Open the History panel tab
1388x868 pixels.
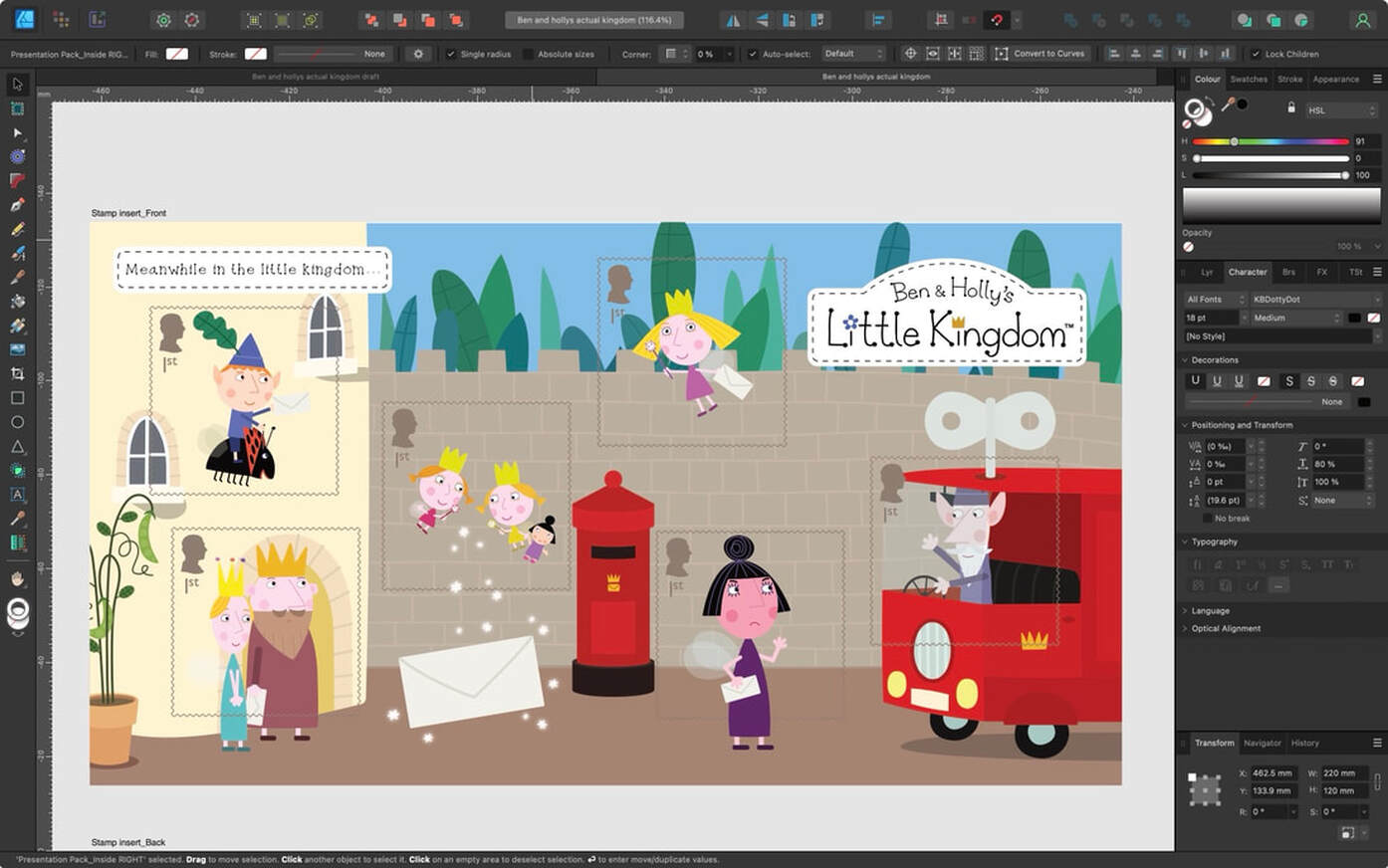pos(1304,743)
